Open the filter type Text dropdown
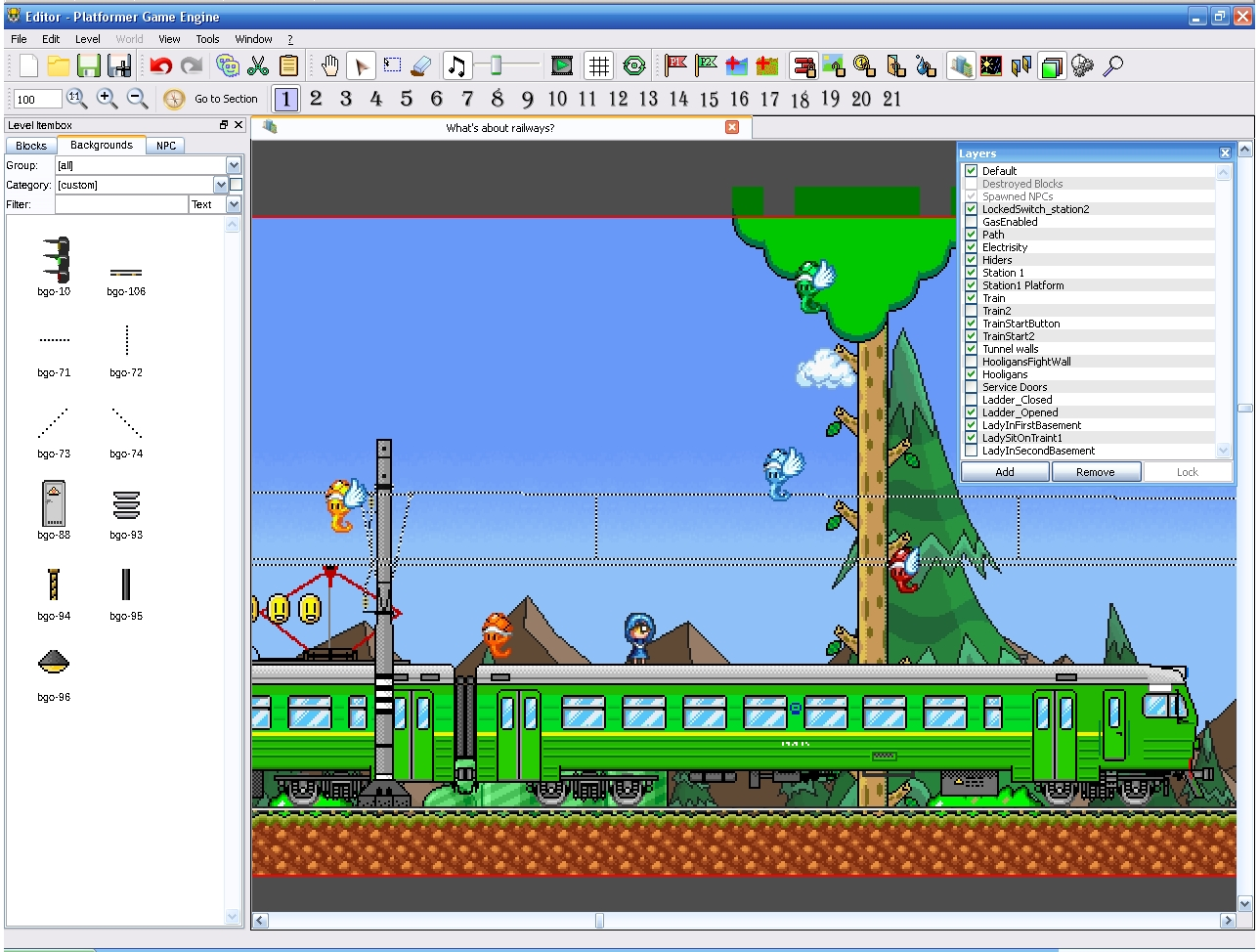 234,204
